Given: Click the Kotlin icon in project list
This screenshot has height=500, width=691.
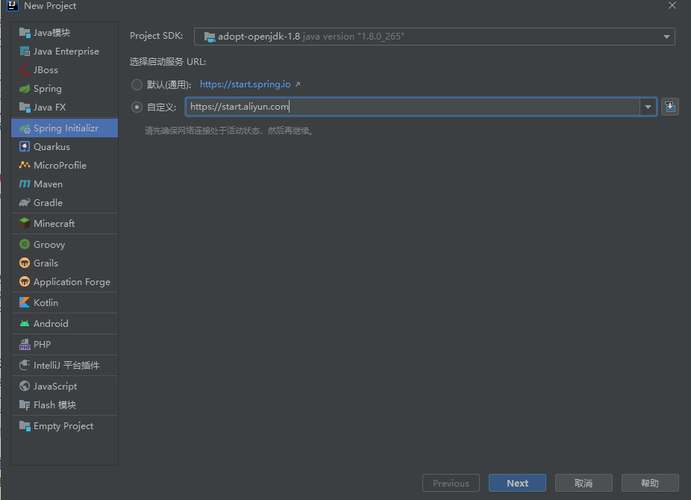Looking at the screenshot, I should coord(25,303).
